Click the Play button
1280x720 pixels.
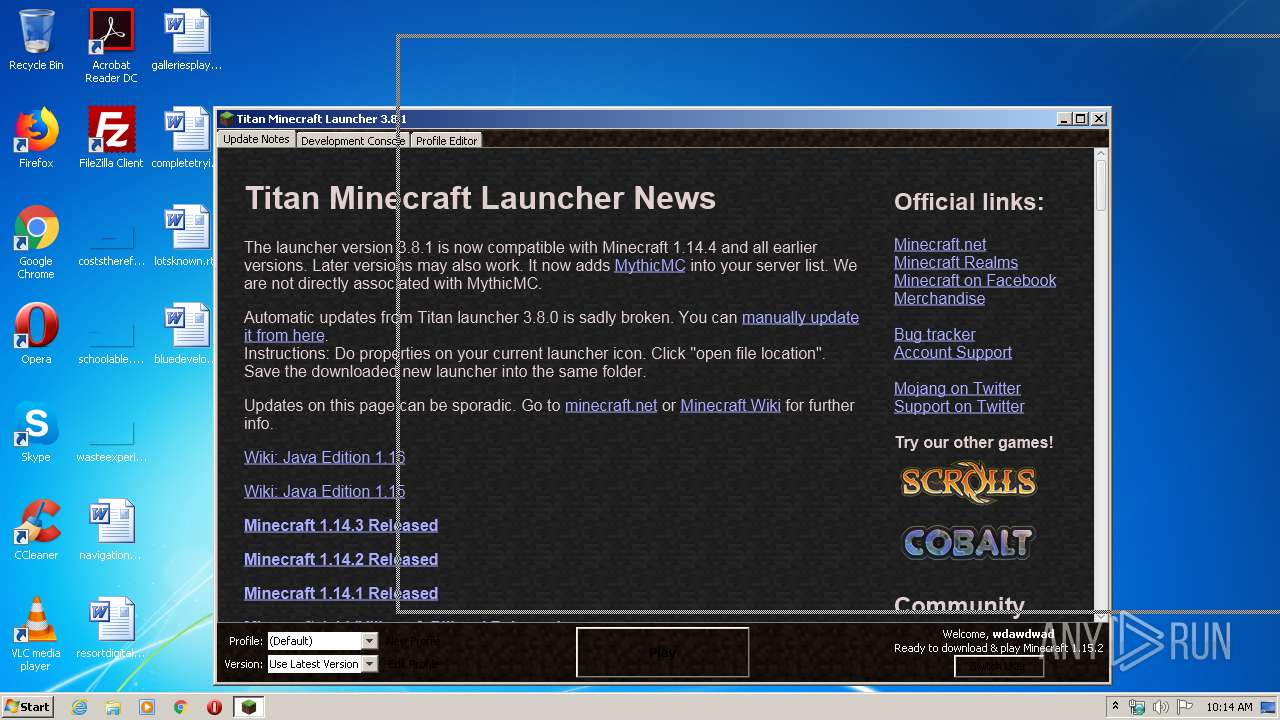(662, 652)
